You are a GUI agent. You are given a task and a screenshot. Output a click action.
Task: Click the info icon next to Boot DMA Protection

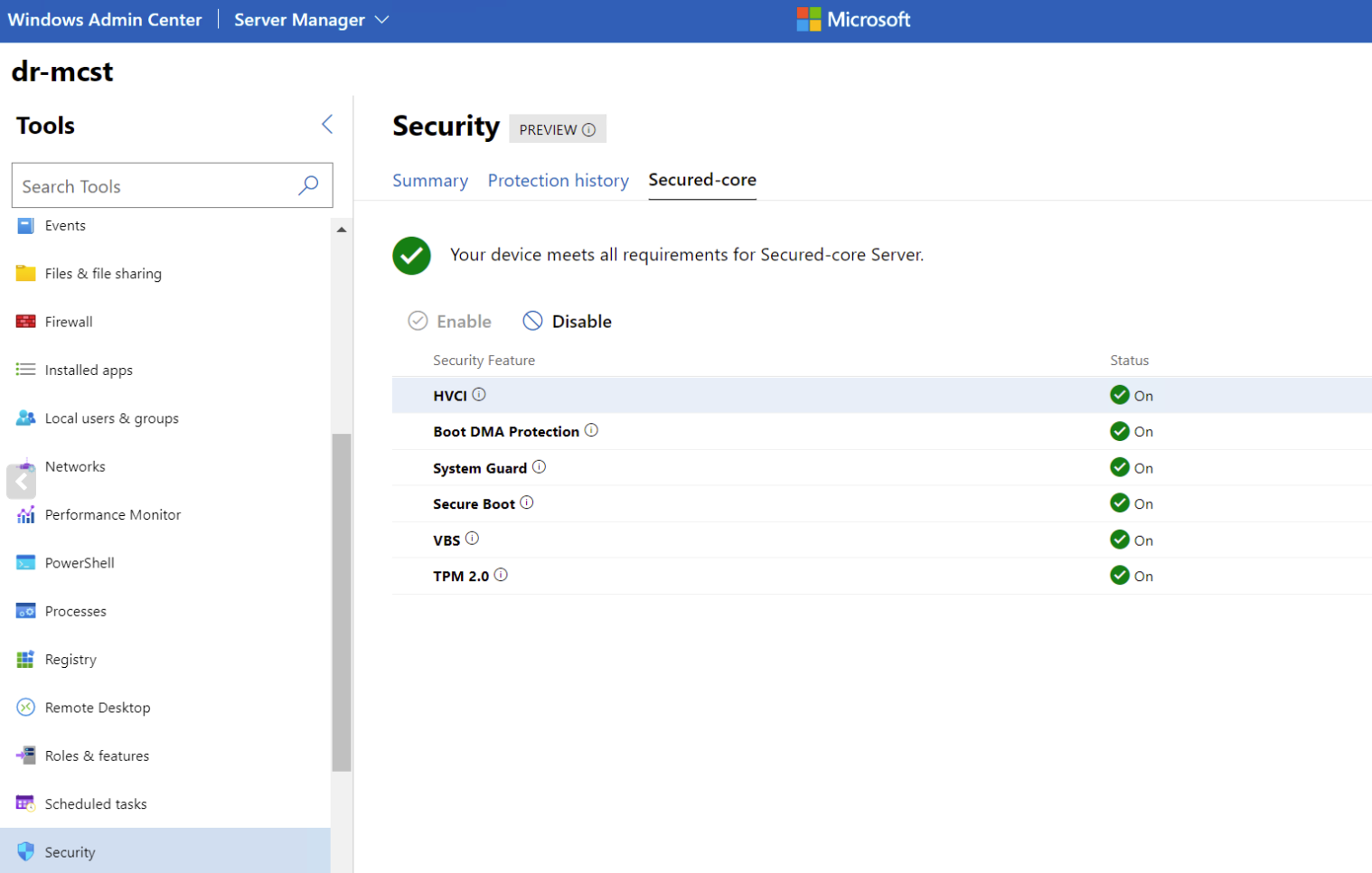591,430
